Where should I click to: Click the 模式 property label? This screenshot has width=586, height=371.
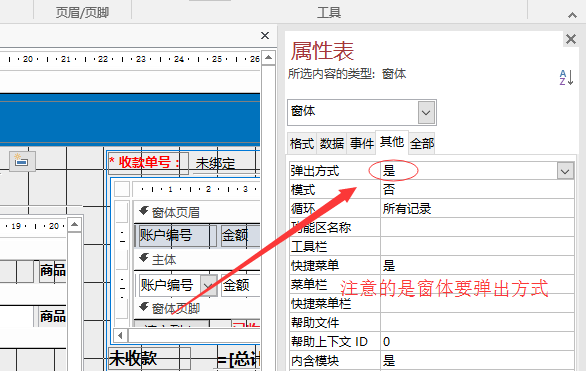(x=303, y=190)
